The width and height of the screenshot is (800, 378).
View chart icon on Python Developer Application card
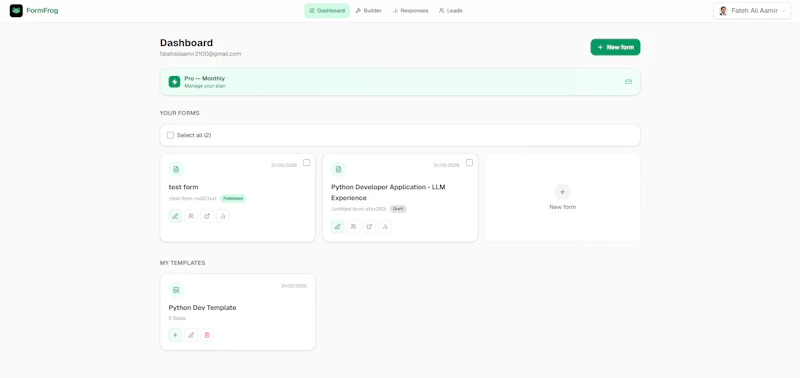[x=385, y=226]
